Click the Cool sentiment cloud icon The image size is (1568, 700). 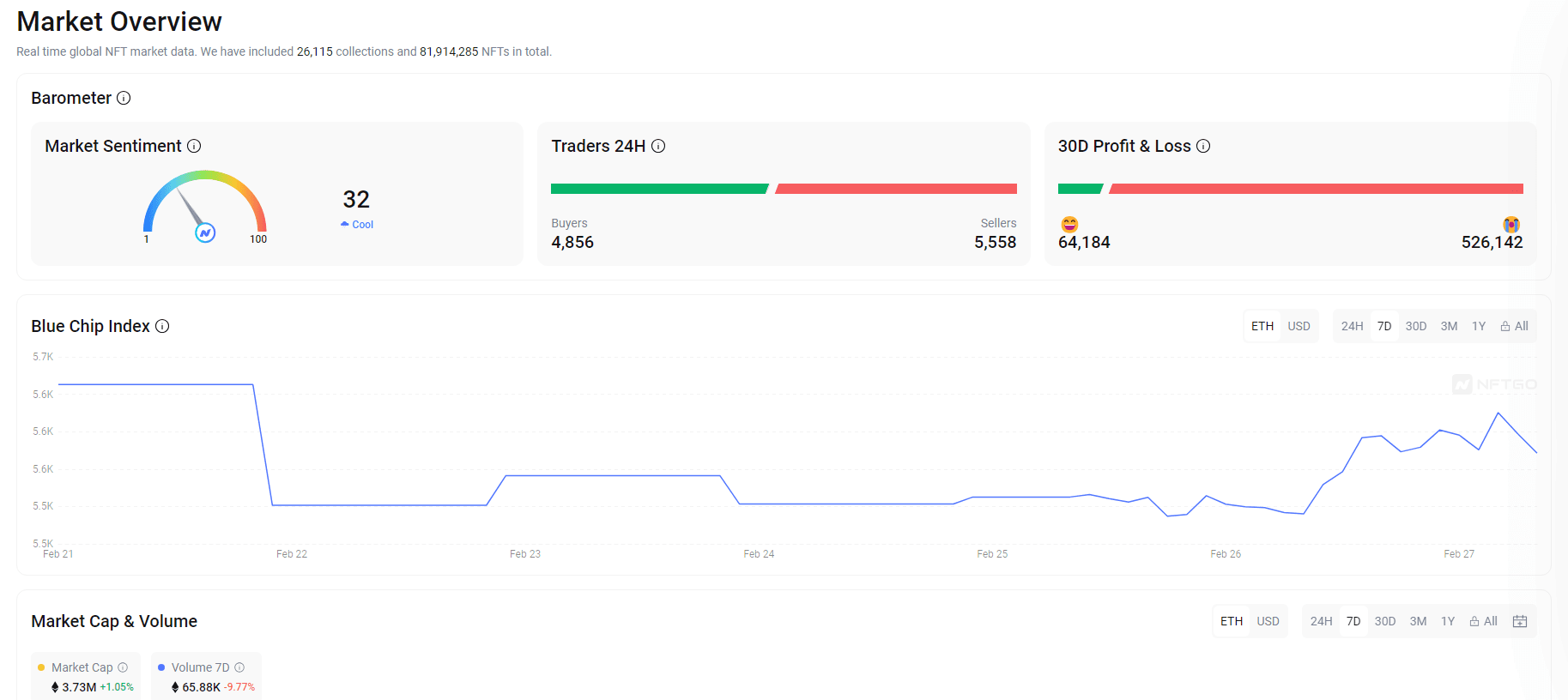click(345, 224)
